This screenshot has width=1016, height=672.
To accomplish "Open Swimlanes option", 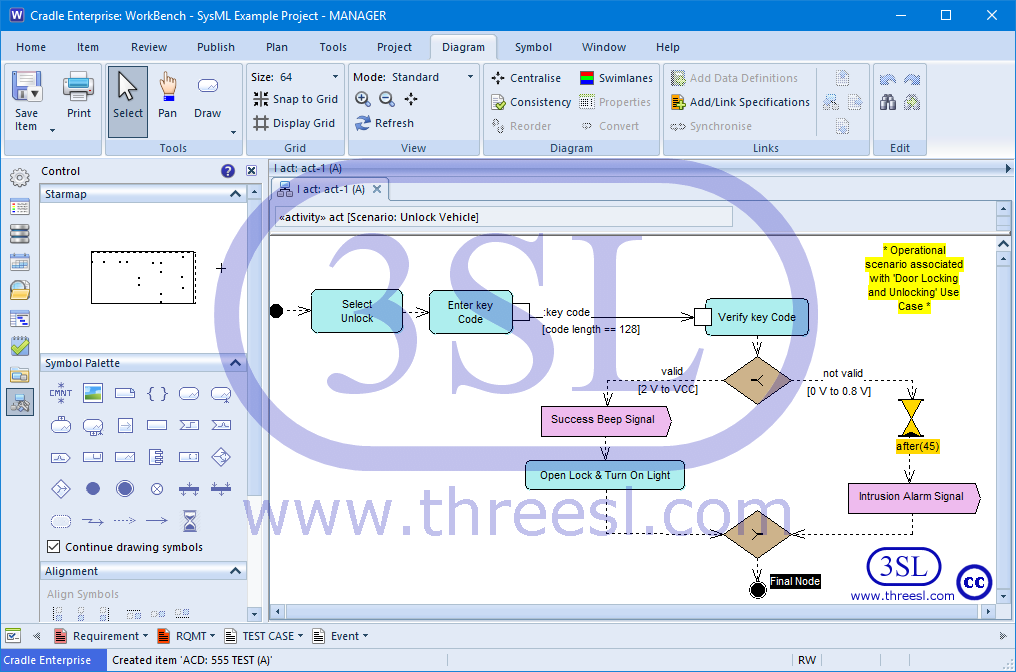I will pos(616,78).
